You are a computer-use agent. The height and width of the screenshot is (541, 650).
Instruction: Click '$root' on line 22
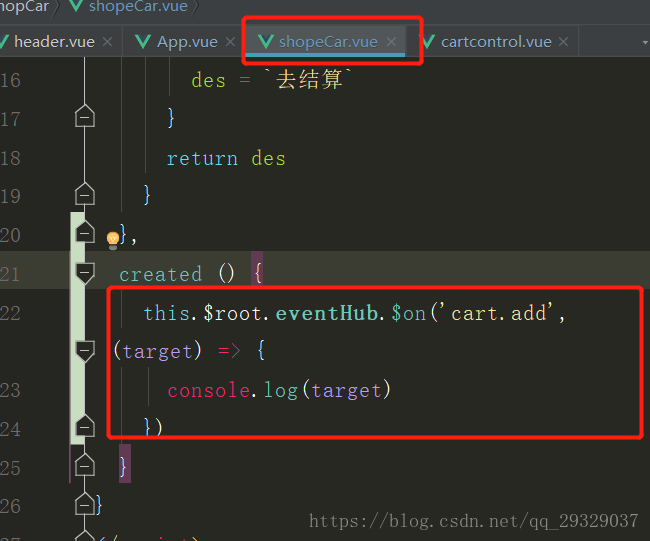click(x=233, y=313)
